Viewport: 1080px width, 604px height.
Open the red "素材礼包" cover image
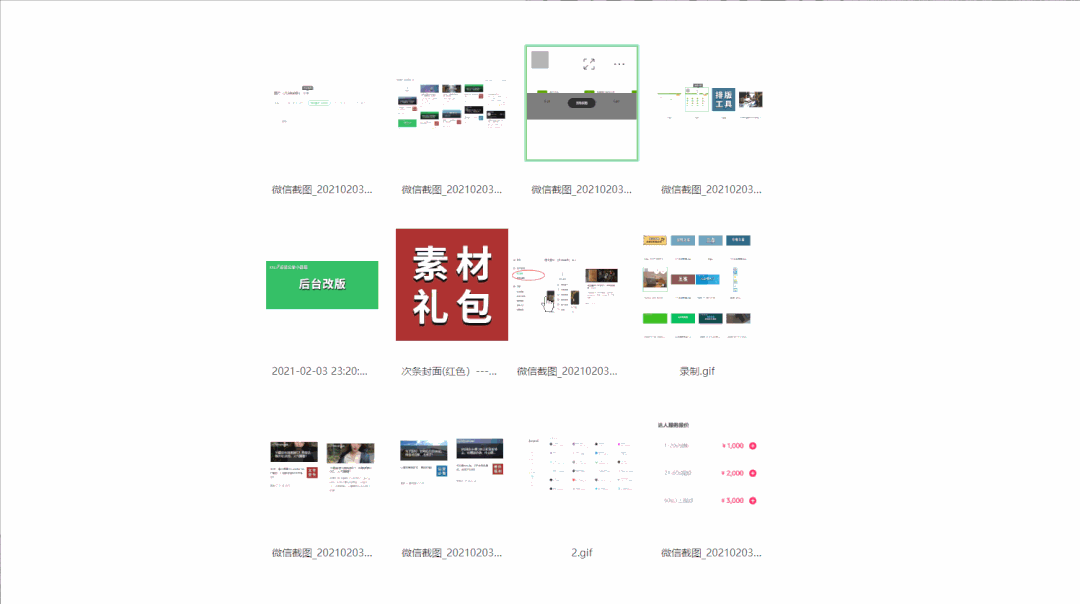[x=451, y=282]
